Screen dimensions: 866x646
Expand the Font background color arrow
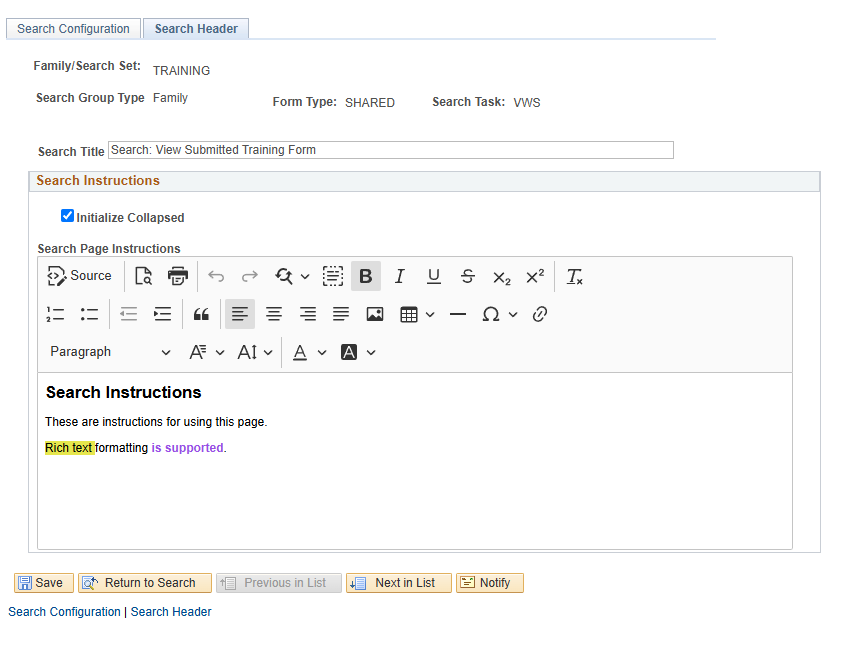(x=371, y=352)
